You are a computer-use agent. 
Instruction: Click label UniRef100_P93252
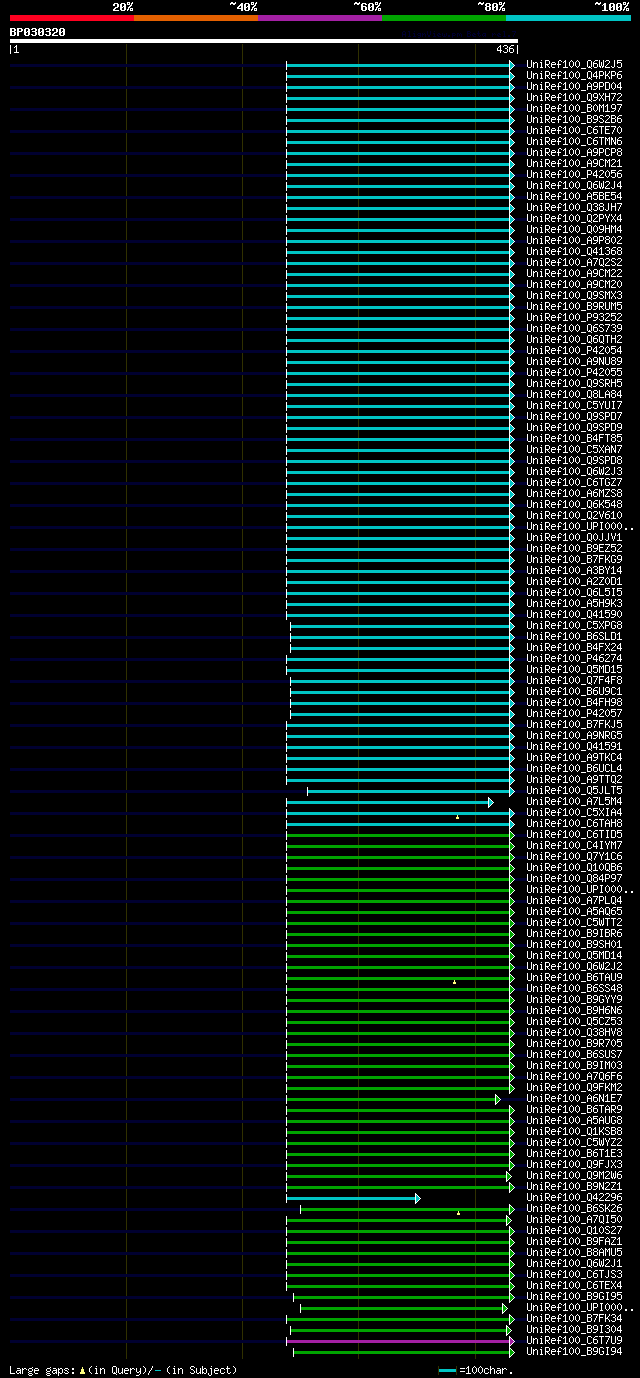tap(574, 317)
